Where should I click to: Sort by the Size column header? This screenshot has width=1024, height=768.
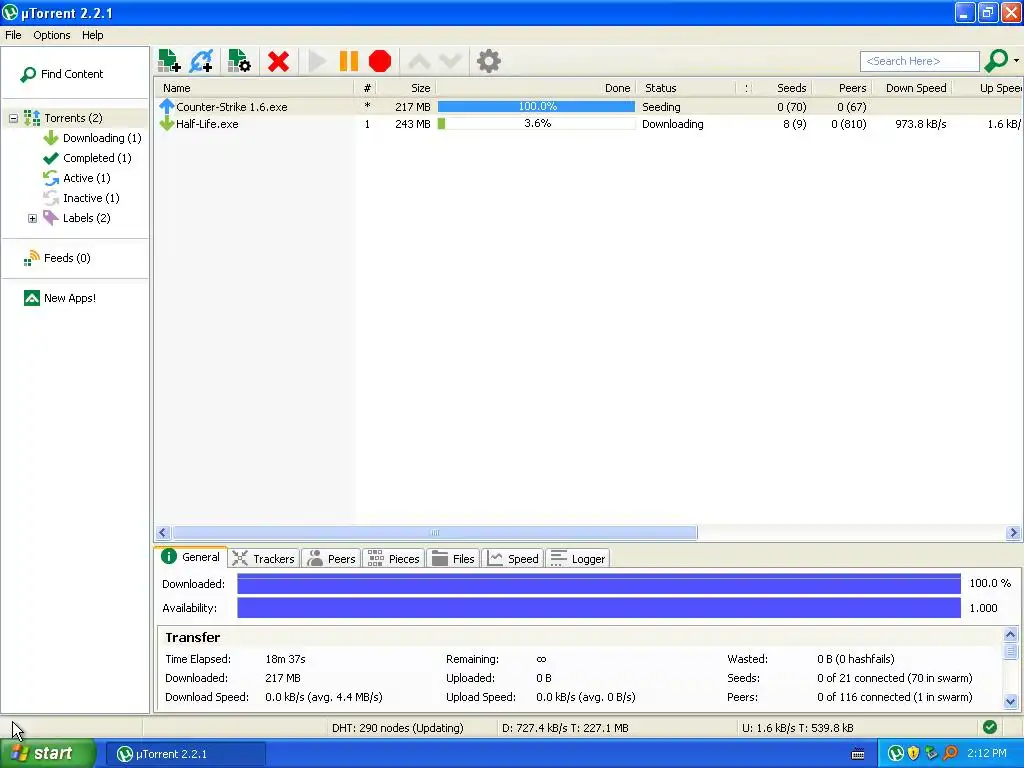coord(406,88)
